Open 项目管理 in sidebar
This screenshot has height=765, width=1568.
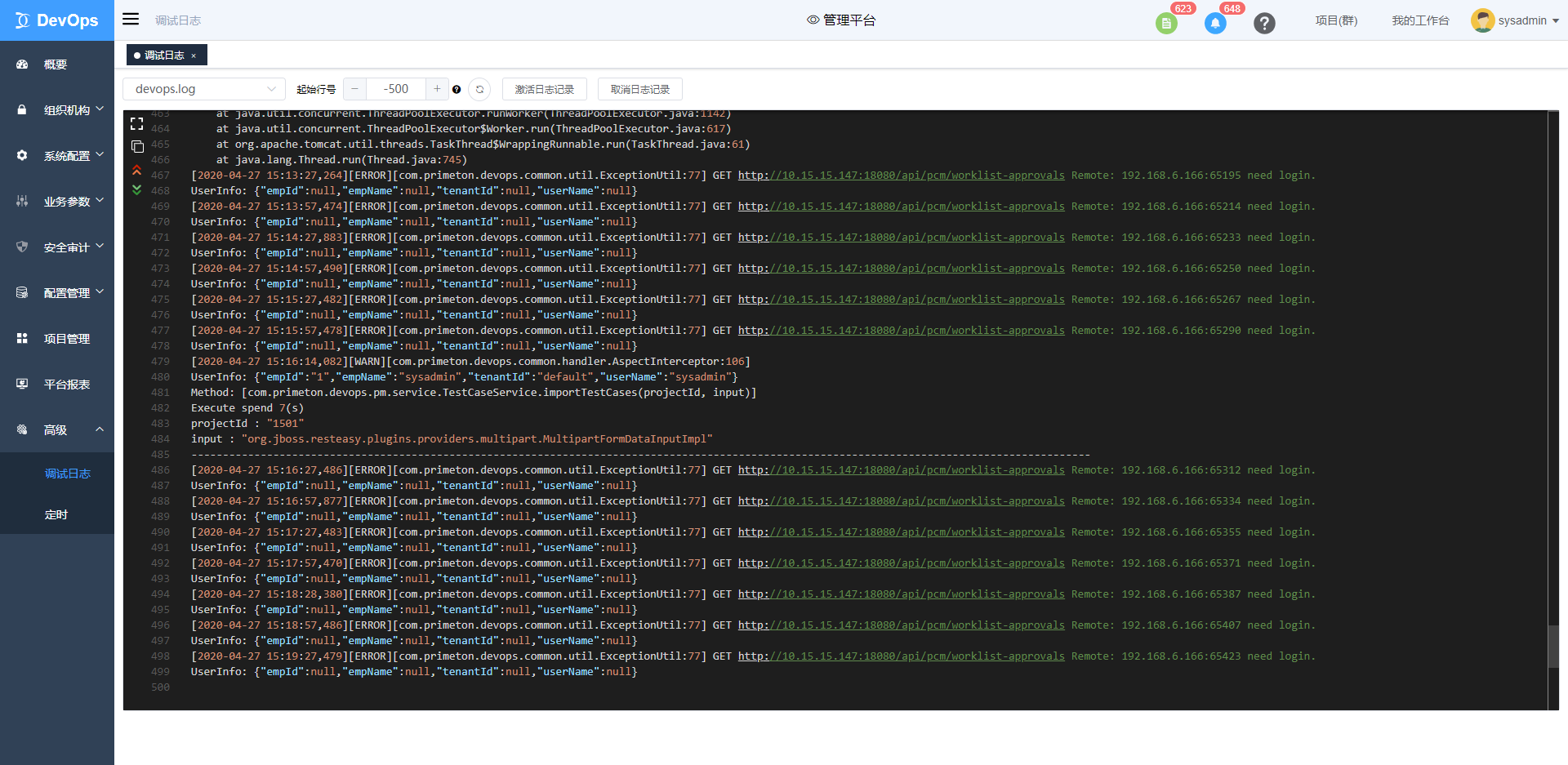pyautogui.click(x=57, y=339)
